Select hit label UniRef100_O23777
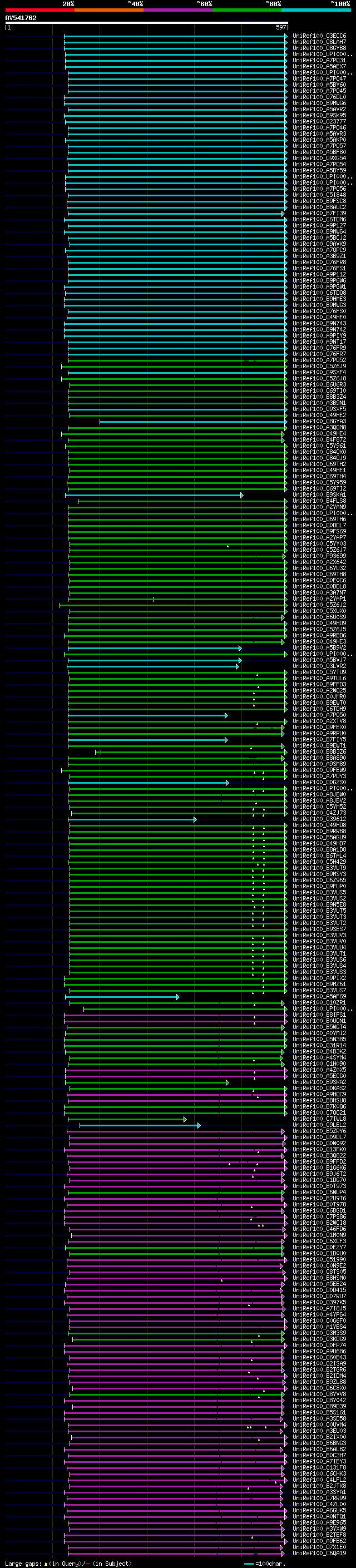The height and width of the screenshot is (1568, 356). [319, 121]
